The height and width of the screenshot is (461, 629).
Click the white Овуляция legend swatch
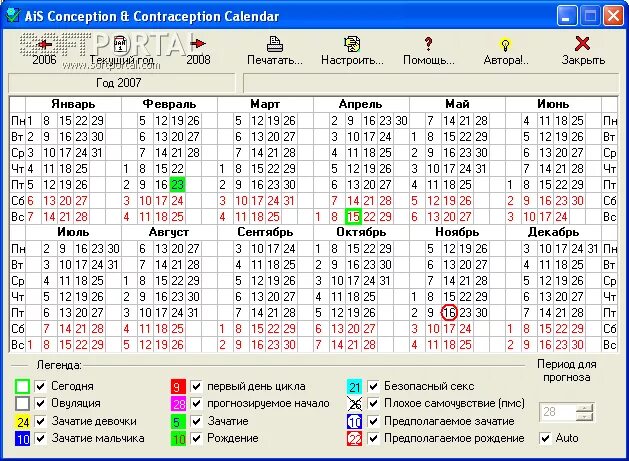pos(22,404)
